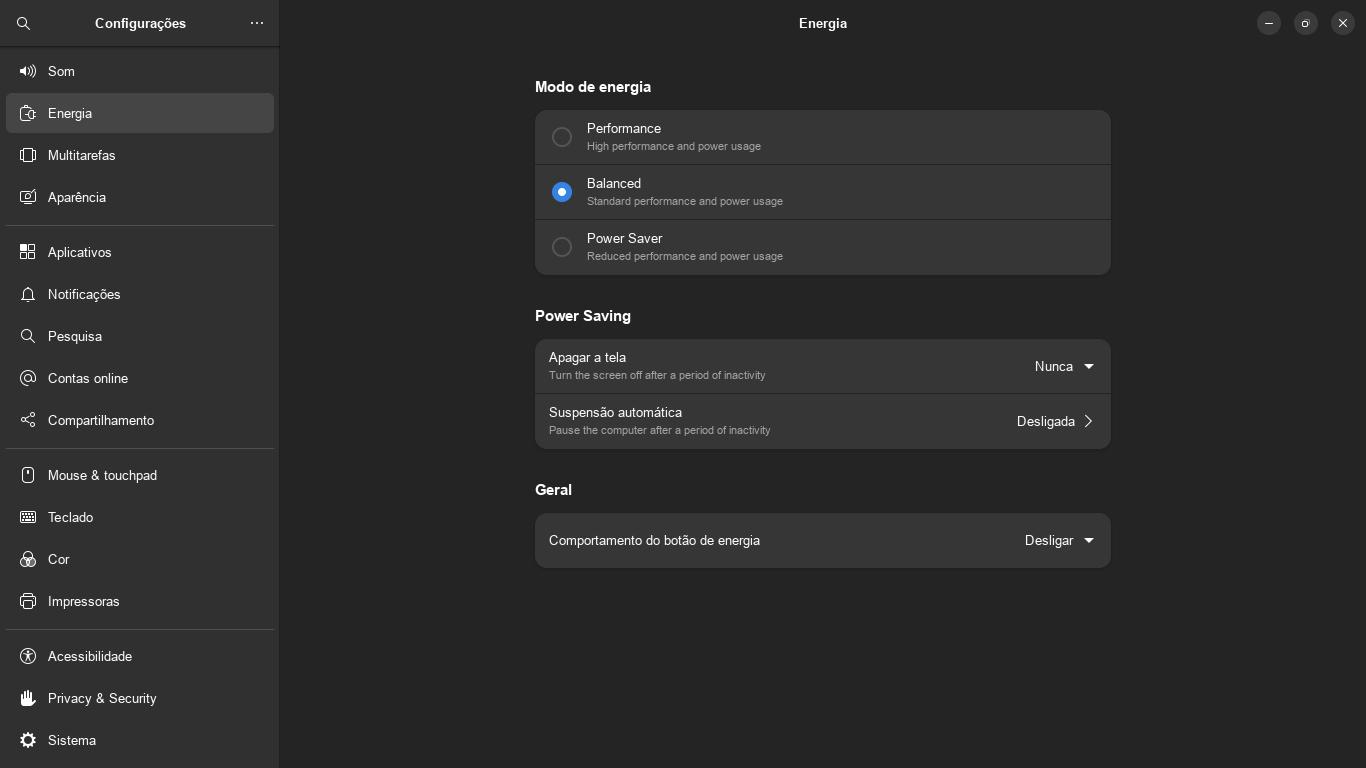This screenshot has width=1366, height=768.
Task: Click the Modo de energia heading
Action: 593,87
